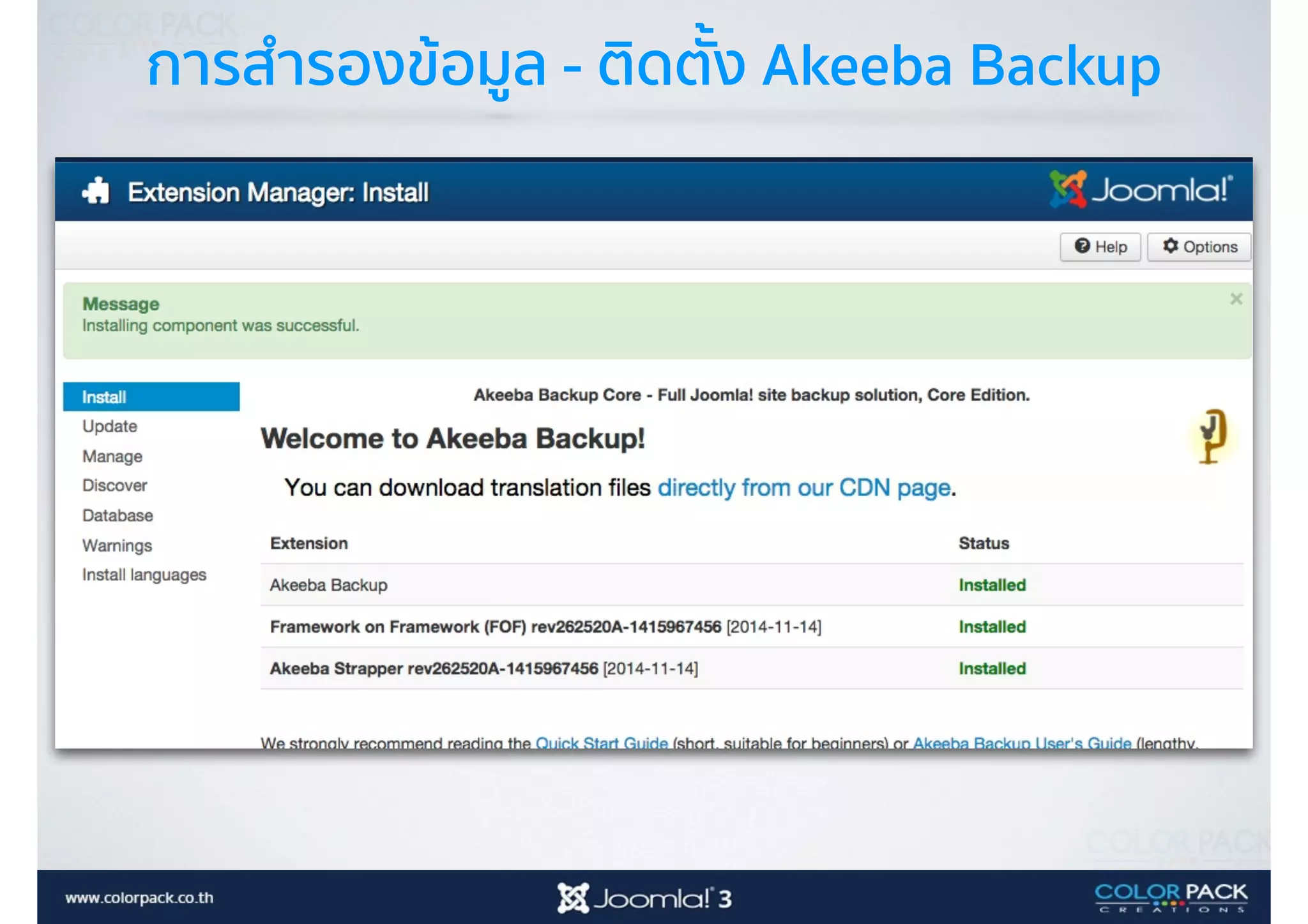
Task: Click Installed status for Framework on Framework
Action: [992, 626]
